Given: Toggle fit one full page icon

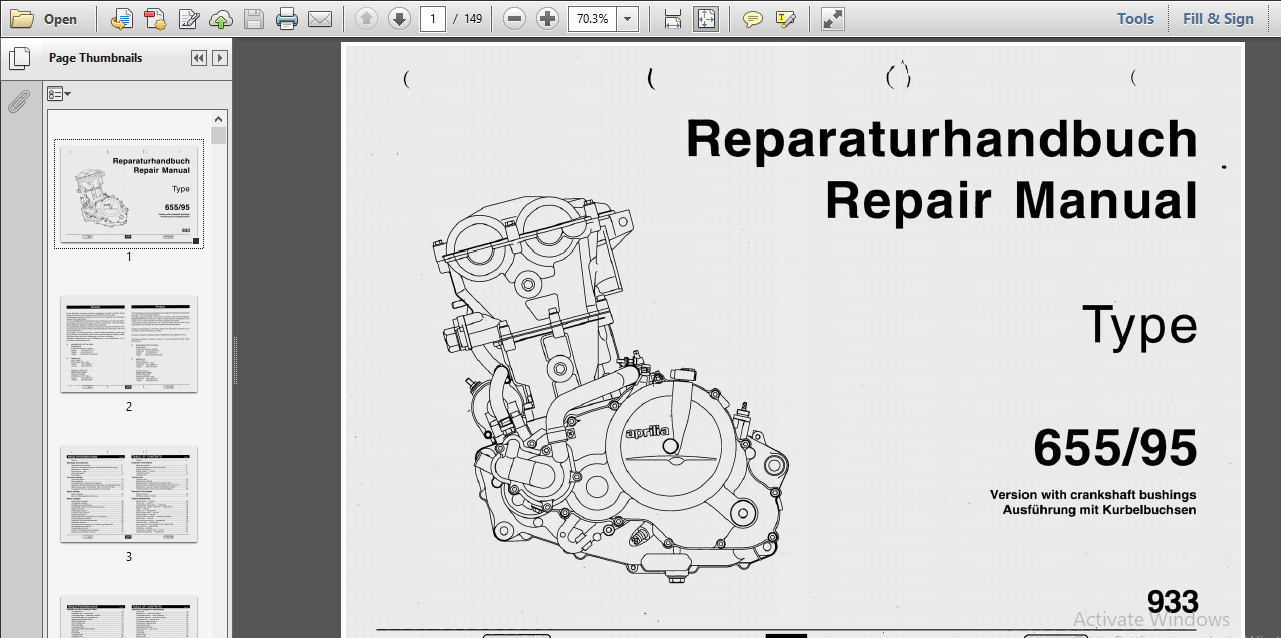Looking at the screenshot, I should click(x=706, y=19).
